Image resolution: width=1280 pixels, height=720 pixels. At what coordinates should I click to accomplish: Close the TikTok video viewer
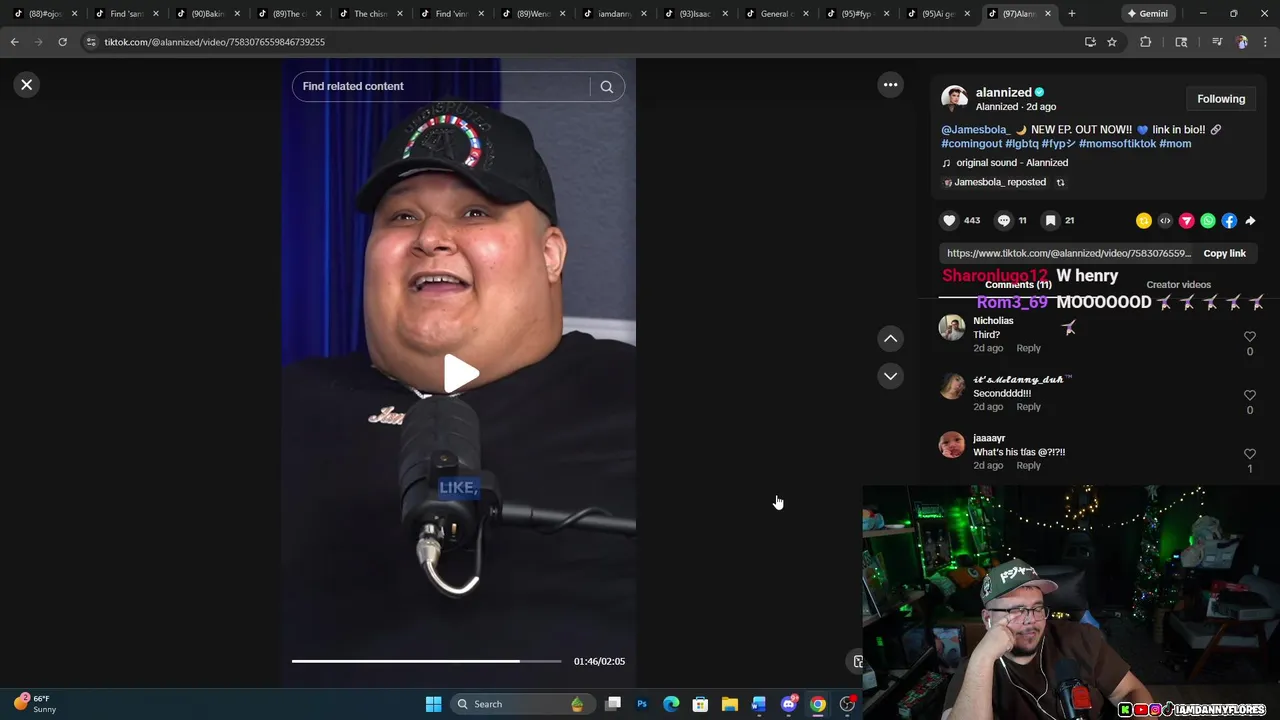coord(27,85)
